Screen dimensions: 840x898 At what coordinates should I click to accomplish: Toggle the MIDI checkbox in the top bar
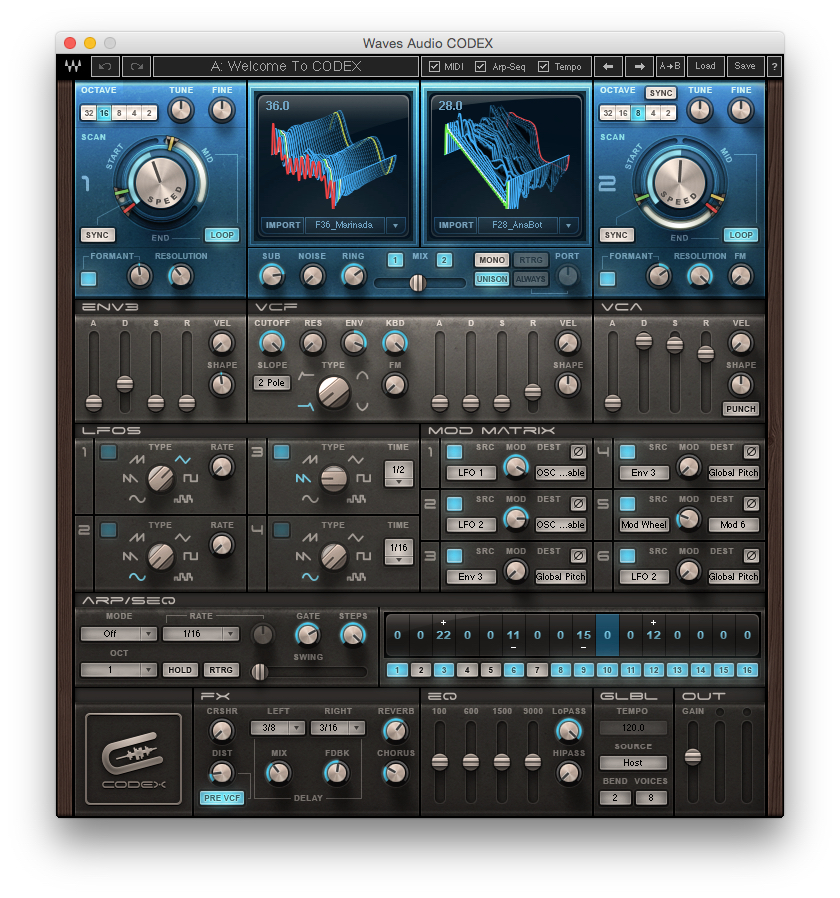point(434,64)
